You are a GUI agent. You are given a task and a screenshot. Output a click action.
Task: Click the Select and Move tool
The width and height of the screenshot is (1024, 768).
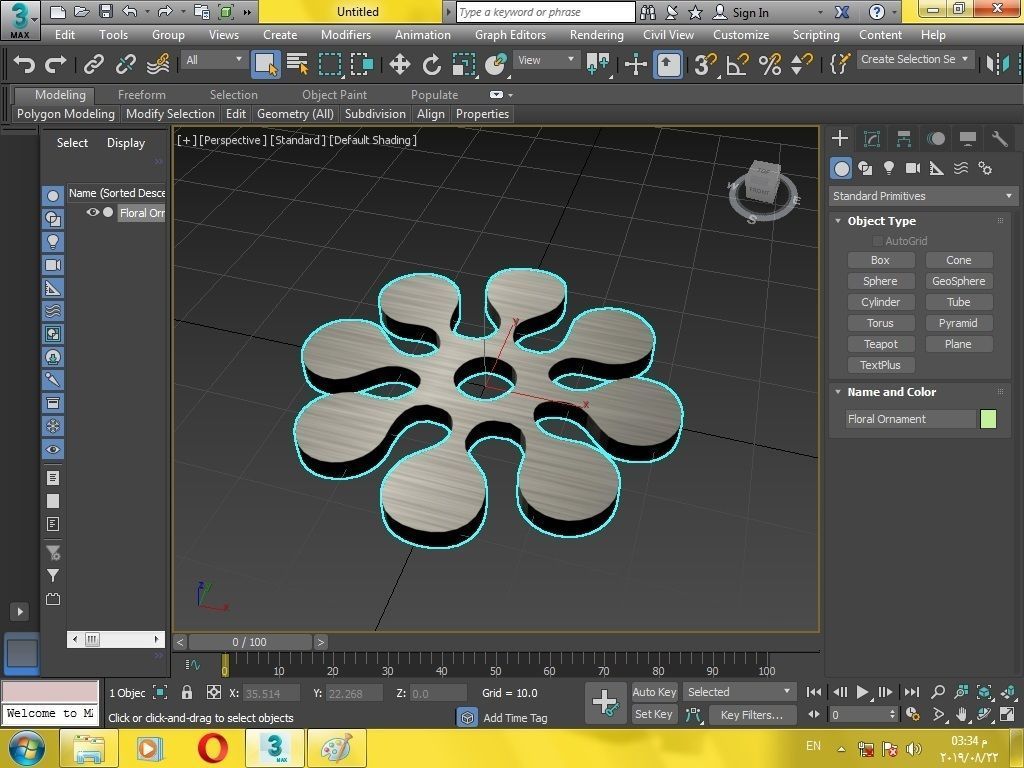coord(399,64)
